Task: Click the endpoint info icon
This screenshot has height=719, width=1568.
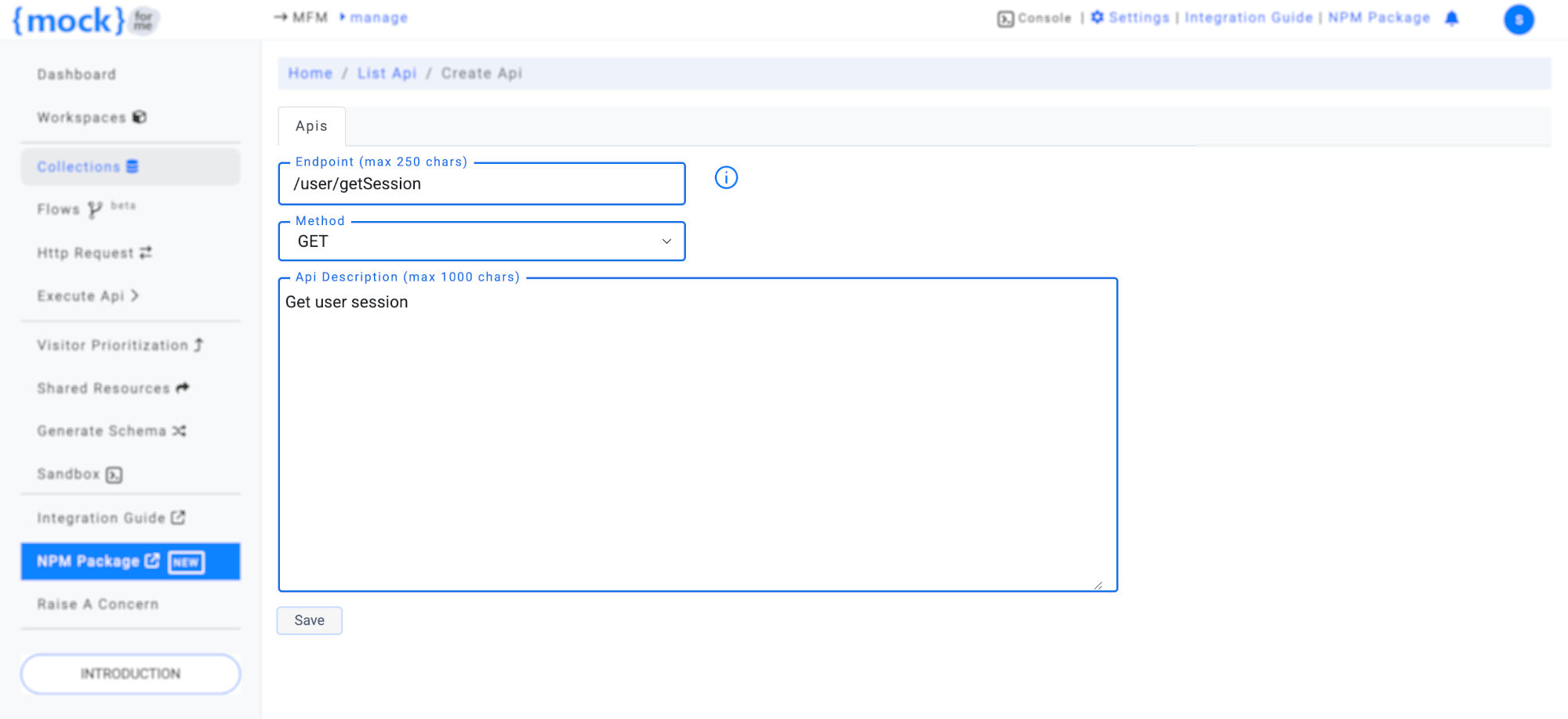Action: coord(726,178)
